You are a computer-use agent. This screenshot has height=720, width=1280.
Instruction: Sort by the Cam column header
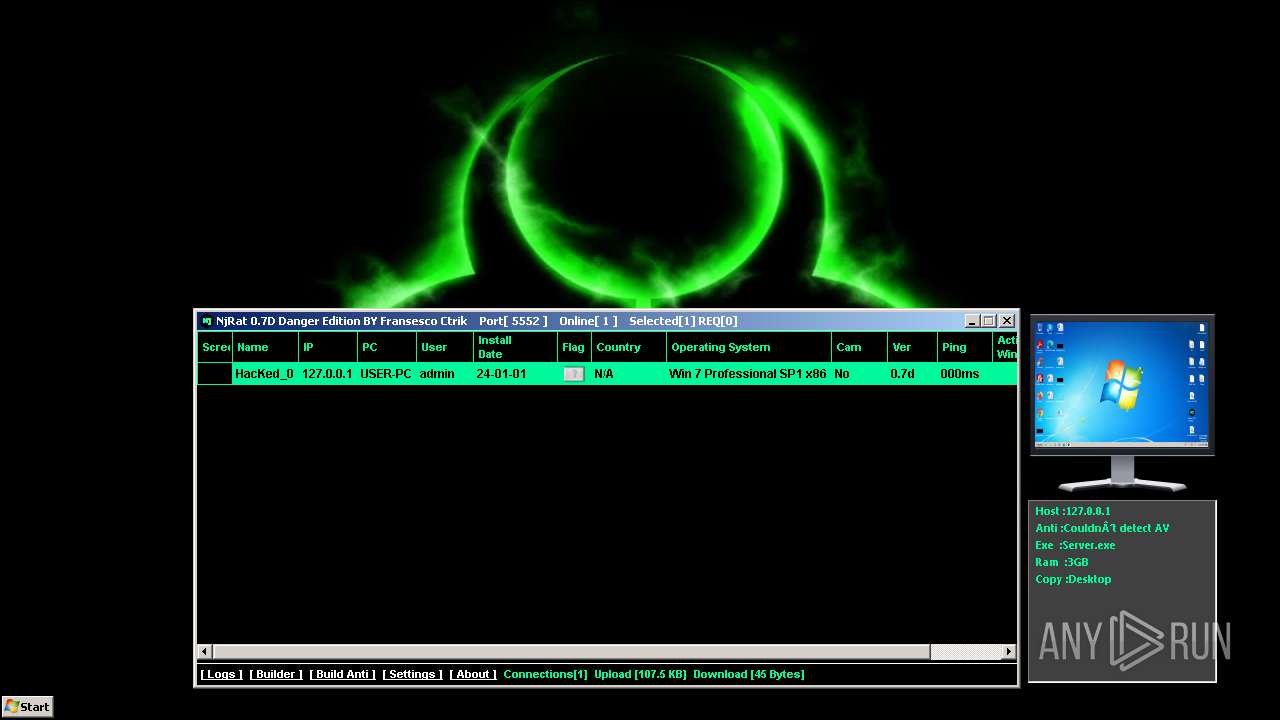click(x=859, y=347)
